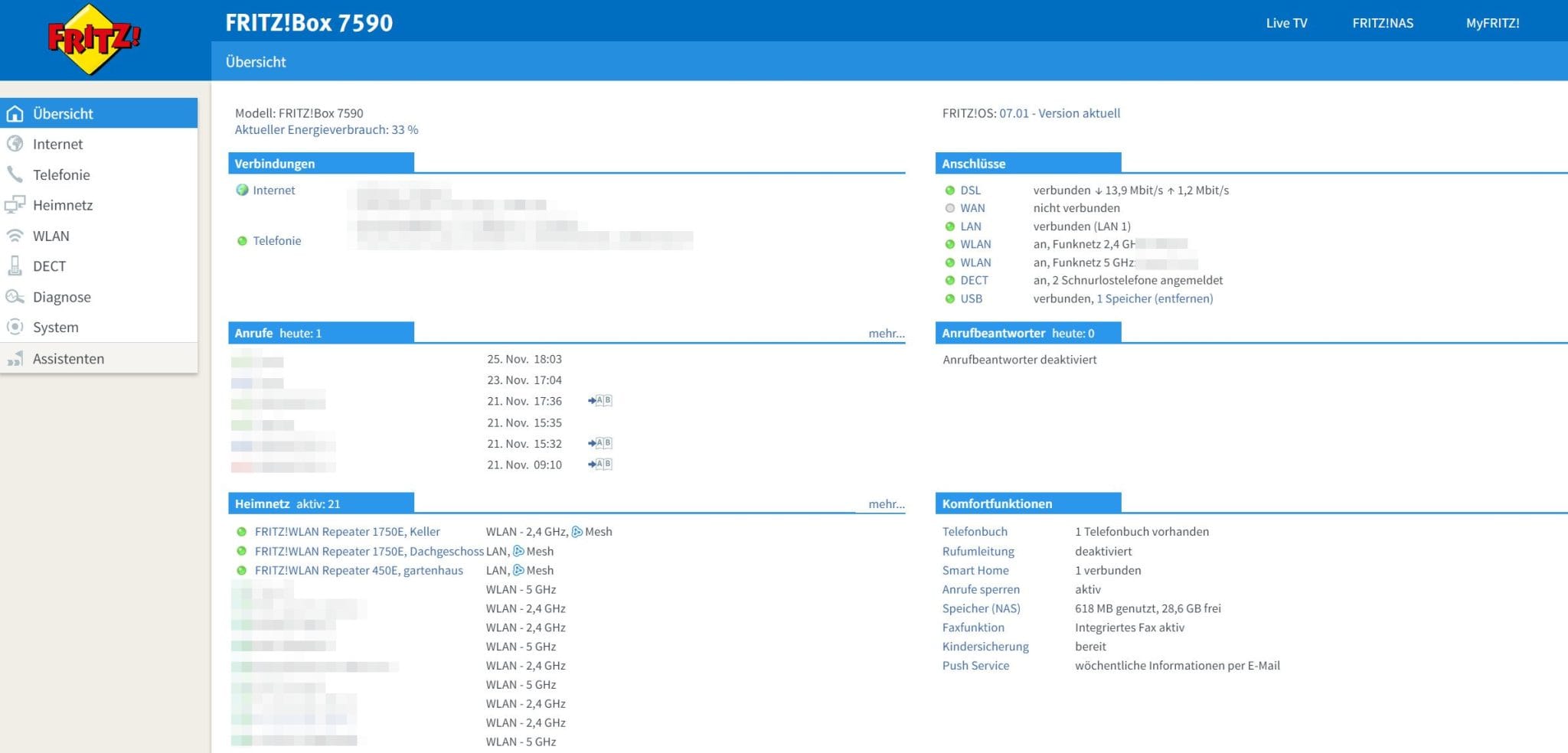The image size is (1568, 753).
Task: Go to MyFRITZ! in the header
Action: pyautogui.click(x=1492, y=23)
